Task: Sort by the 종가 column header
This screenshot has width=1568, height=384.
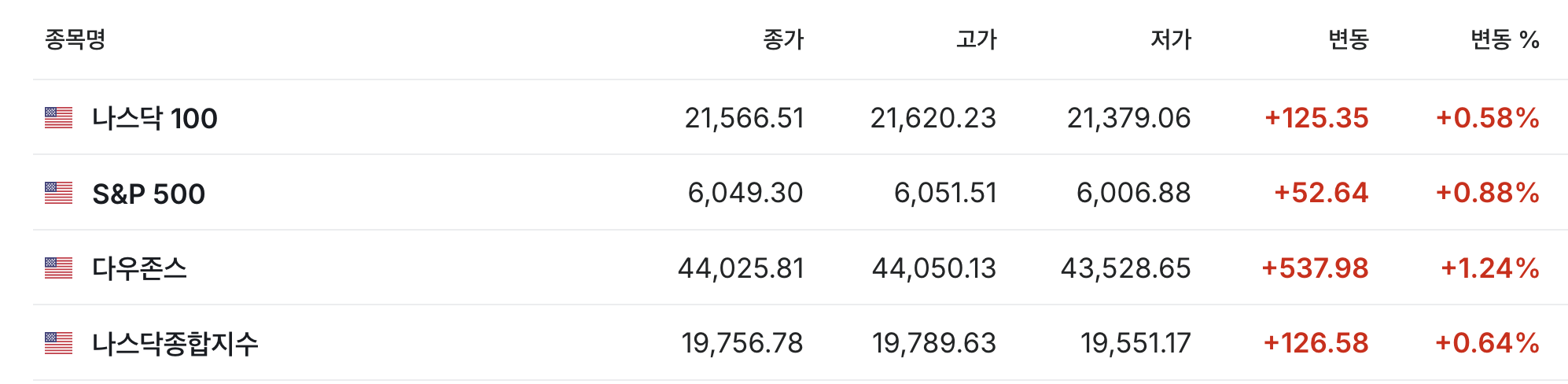Action: click(x=783, y=39)
